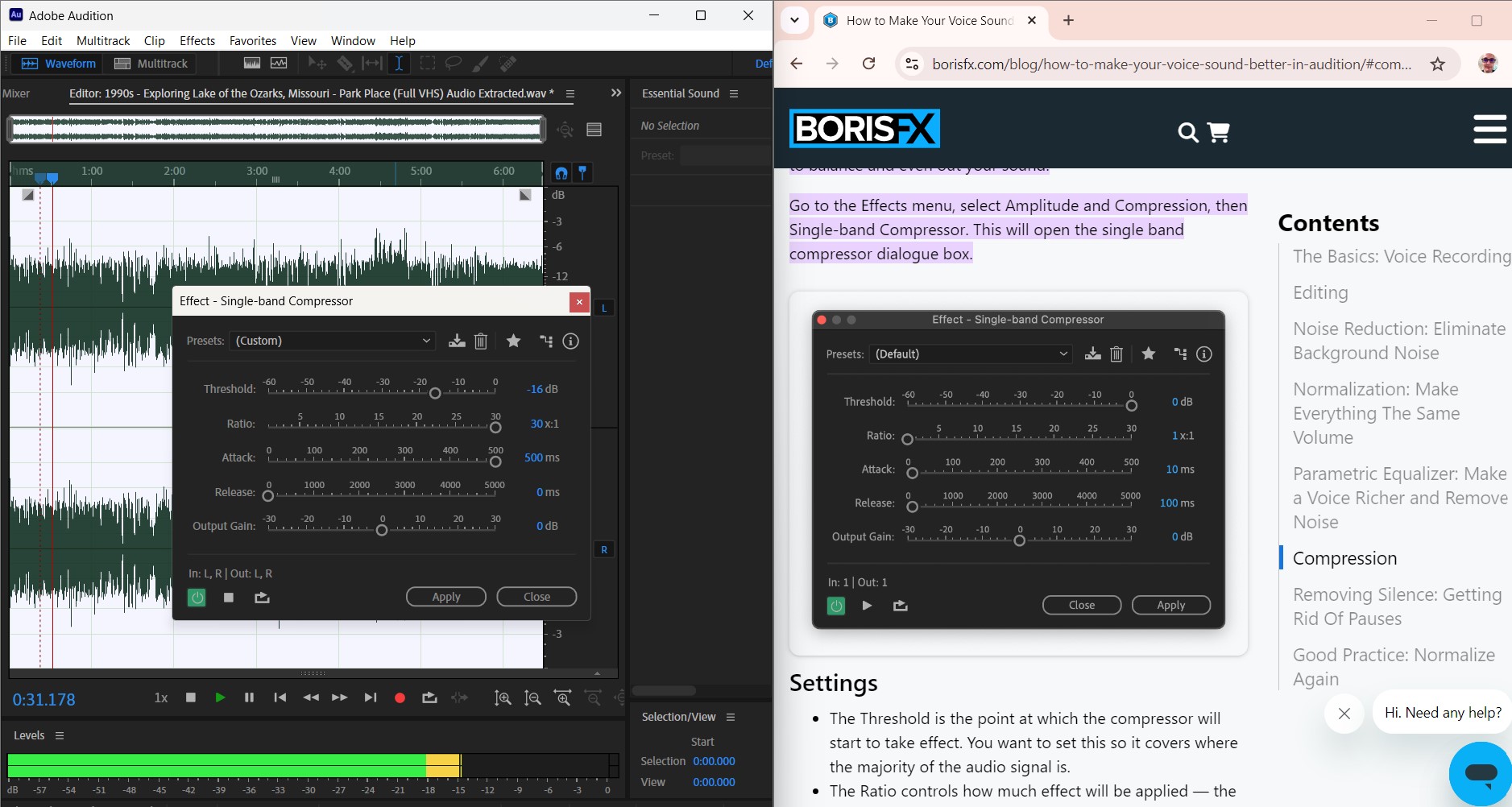Open the Window menu

tap(353, 40)
